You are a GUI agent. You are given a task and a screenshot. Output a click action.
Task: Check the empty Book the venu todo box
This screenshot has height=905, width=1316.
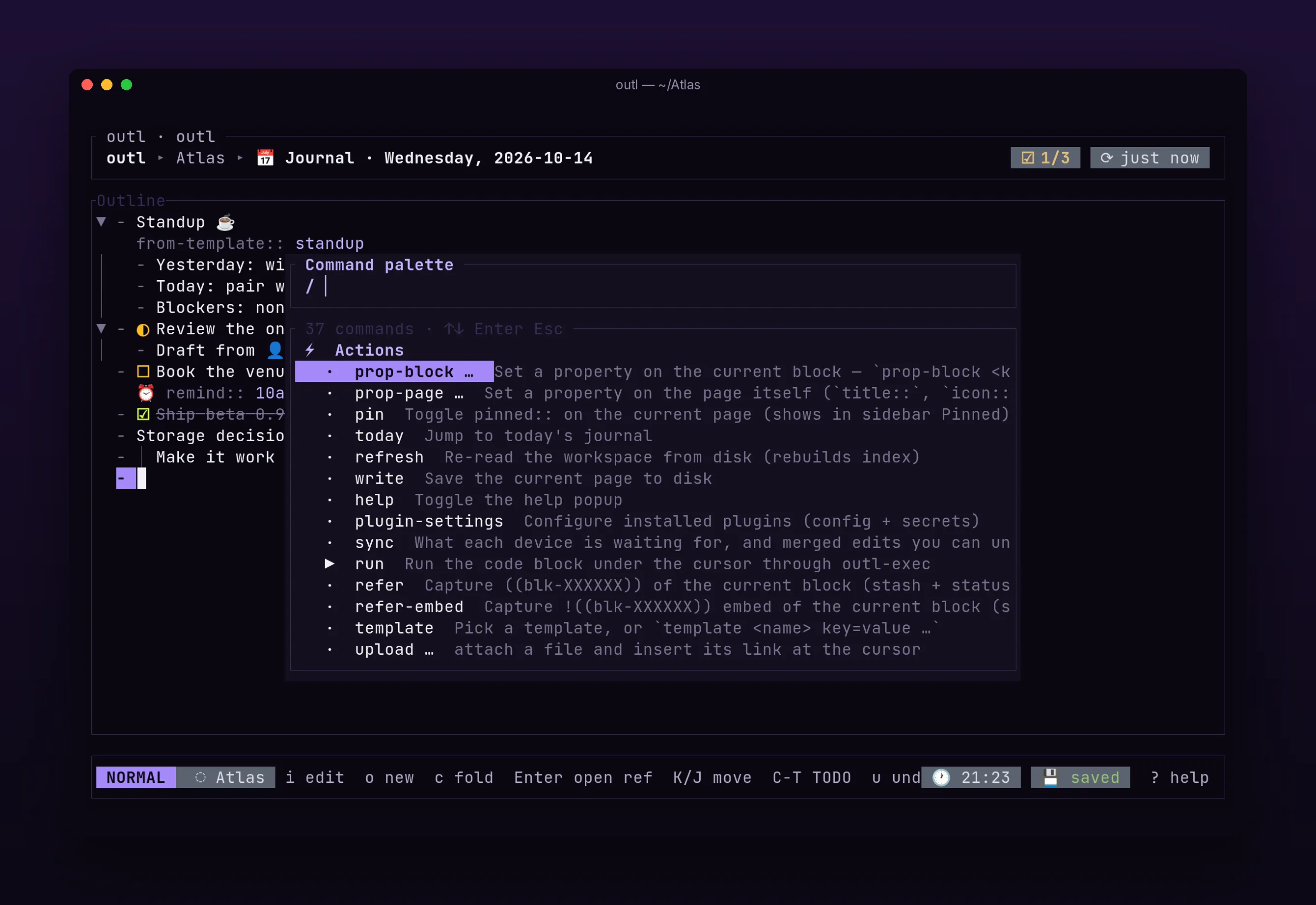pos(143,372)
